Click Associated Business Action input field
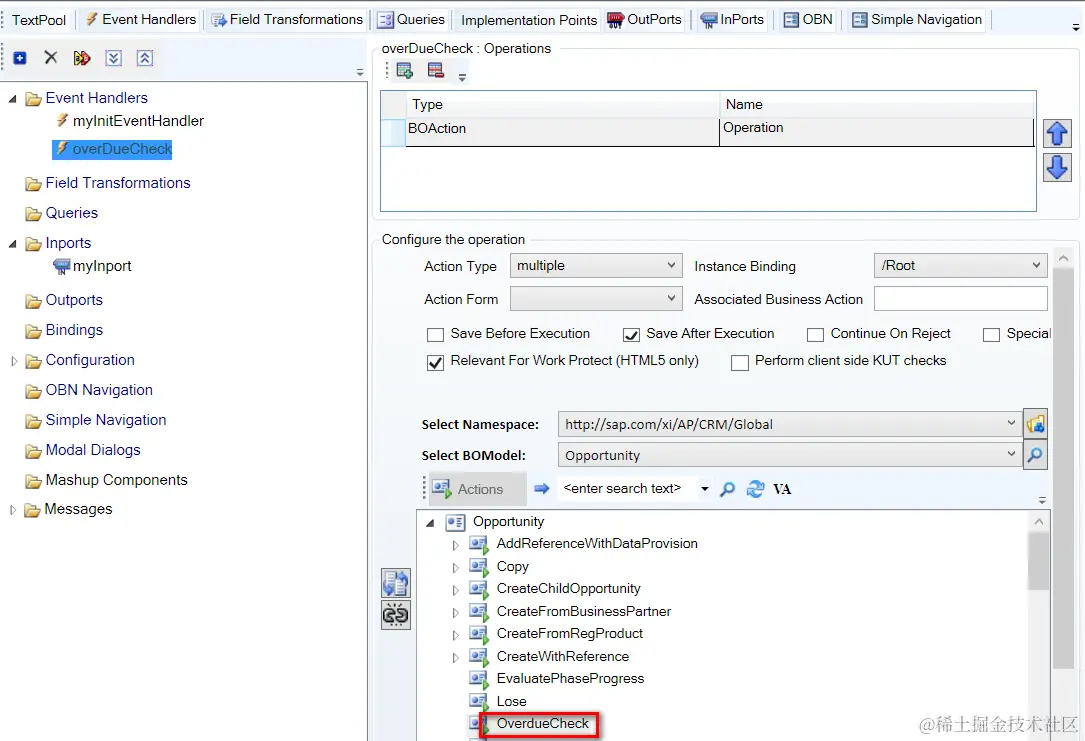 pos(960,299)
